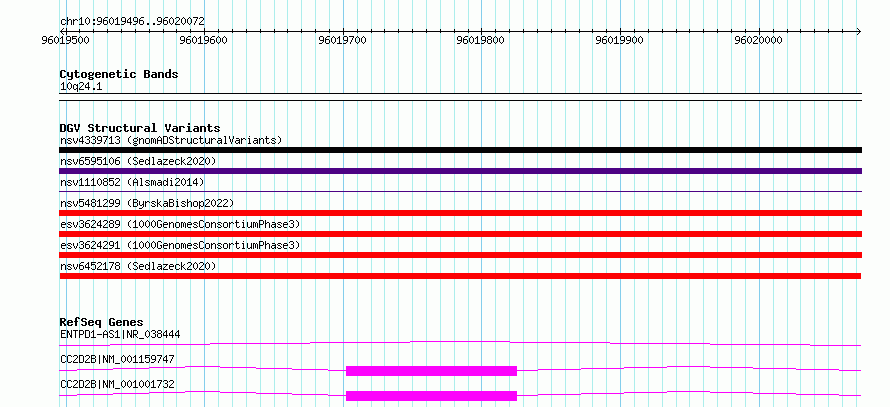Open variant nsv5481299 ByrskaBishop2022 label
This screenshot has width=890, height=407.
pyautogui.click(x=146, y=203)
